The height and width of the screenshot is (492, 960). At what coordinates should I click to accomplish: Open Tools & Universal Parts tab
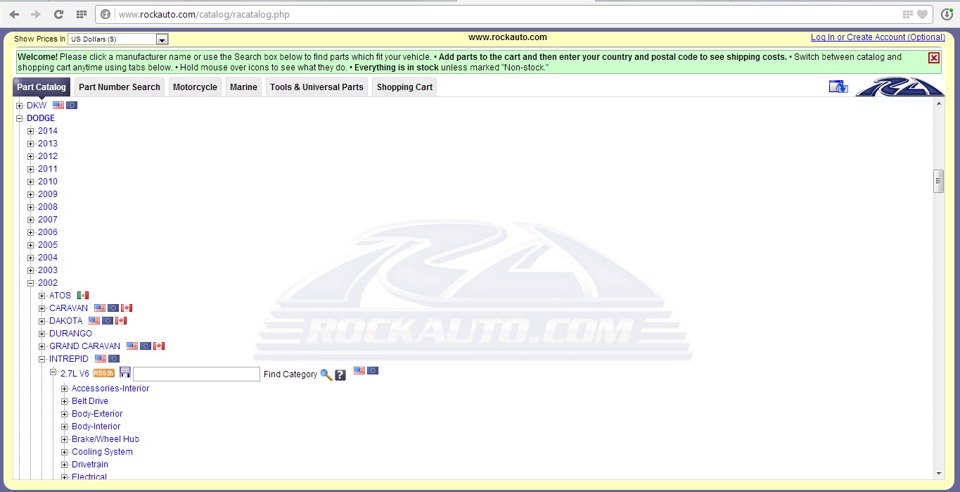[x=317, y=87]
